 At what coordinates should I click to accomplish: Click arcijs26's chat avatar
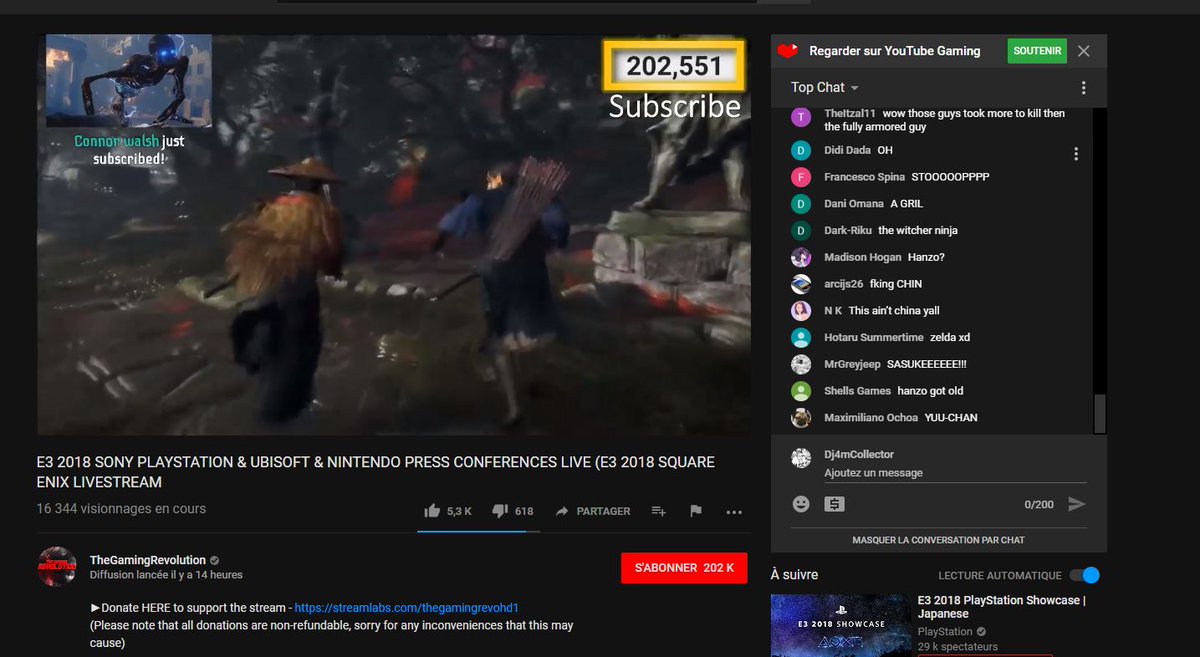[x=801, y=284]
